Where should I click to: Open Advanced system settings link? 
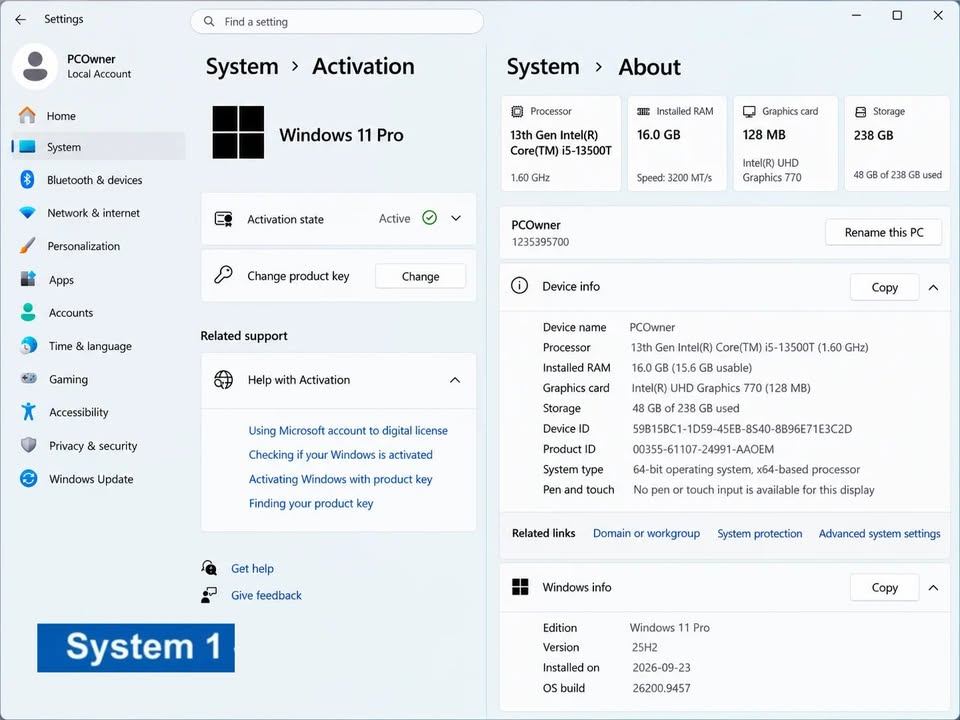879,533
